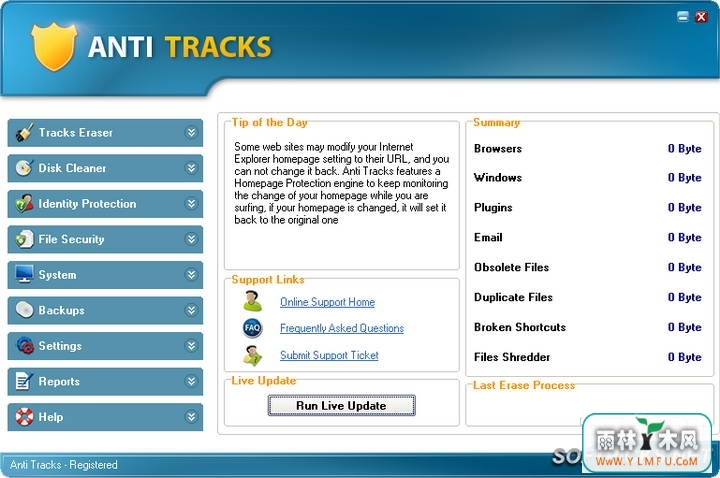This screenshot has width=720, height=478.
Task: Click the 0 Byte value for Files Shredder
Action: (685, 357)
